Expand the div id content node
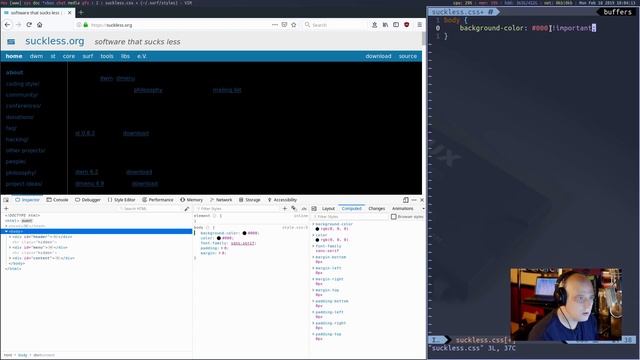640x360 pixels. [10, 258]
